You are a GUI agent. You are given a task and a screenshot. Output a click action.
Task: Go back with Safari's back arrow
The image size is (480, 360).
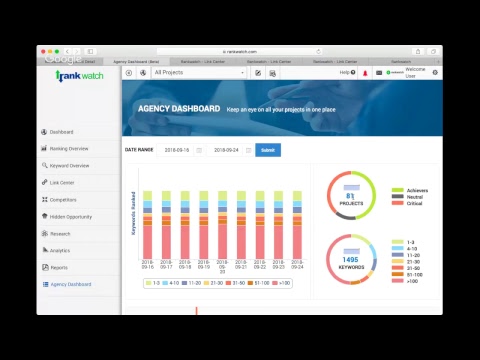[67, 51]
